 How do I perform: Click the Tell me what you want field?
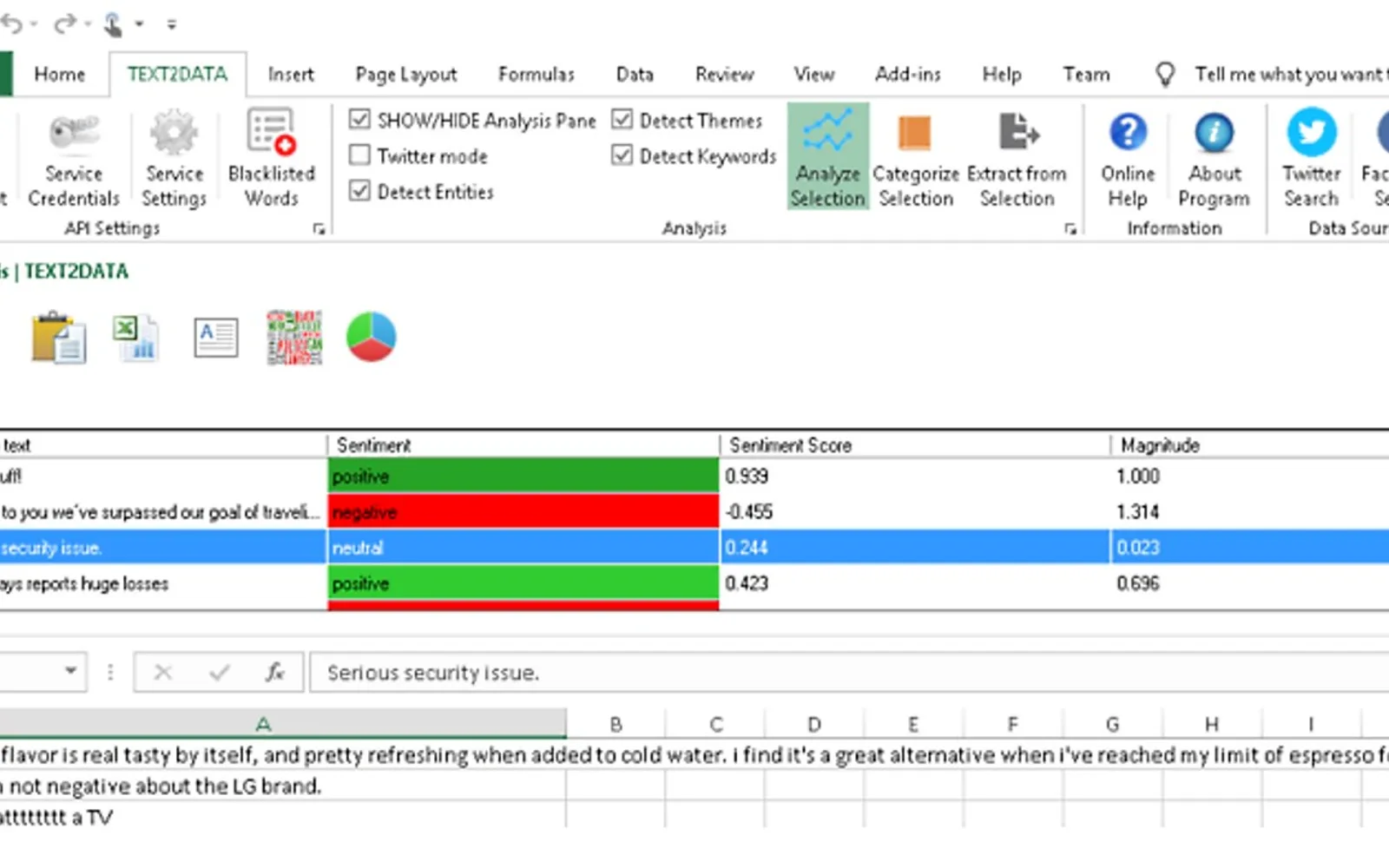pos(1290,75)
